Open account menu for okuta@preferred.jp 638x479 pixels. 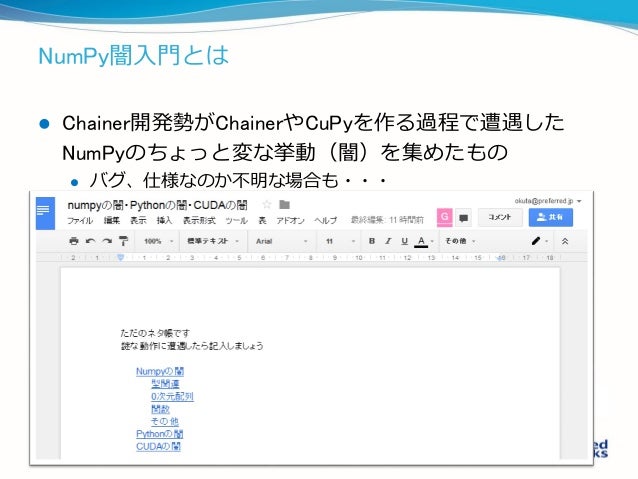[548, 201]
